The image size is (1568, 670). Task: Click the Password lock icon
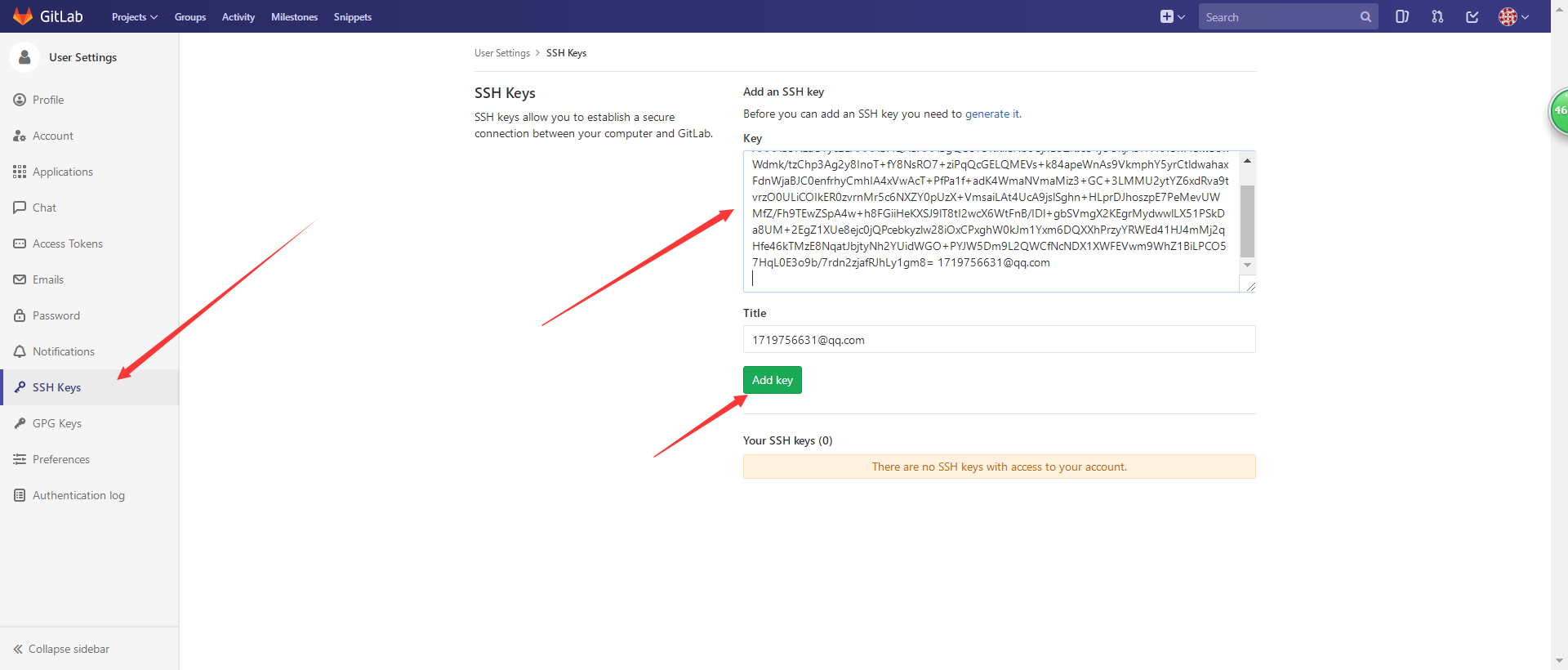pos(20,315)
